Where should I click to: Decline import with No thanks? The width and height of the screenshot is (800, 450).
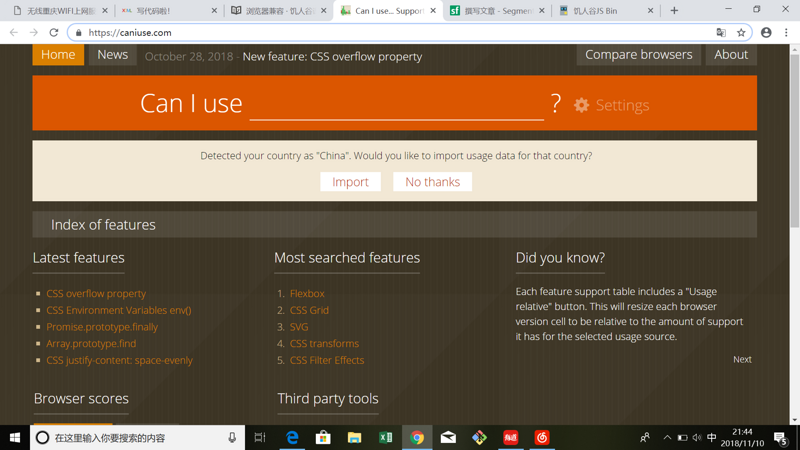(433, 182)
